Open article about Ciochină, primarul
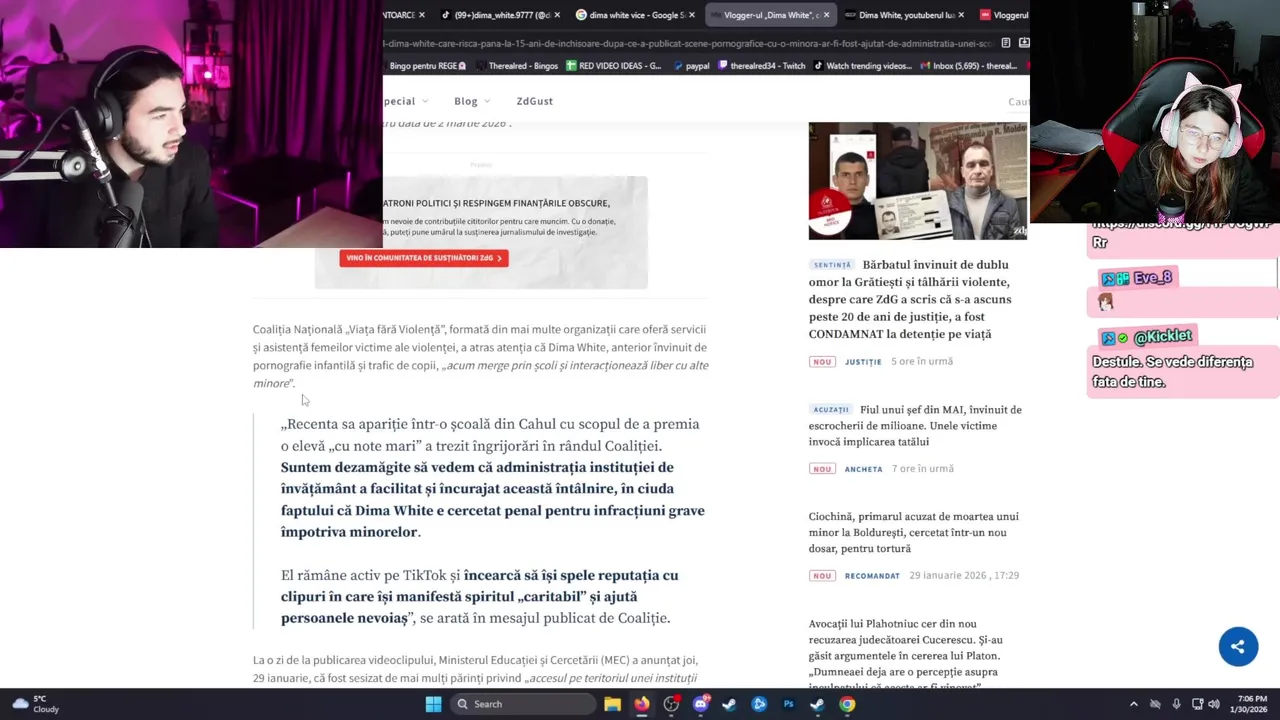 point(914,532)
